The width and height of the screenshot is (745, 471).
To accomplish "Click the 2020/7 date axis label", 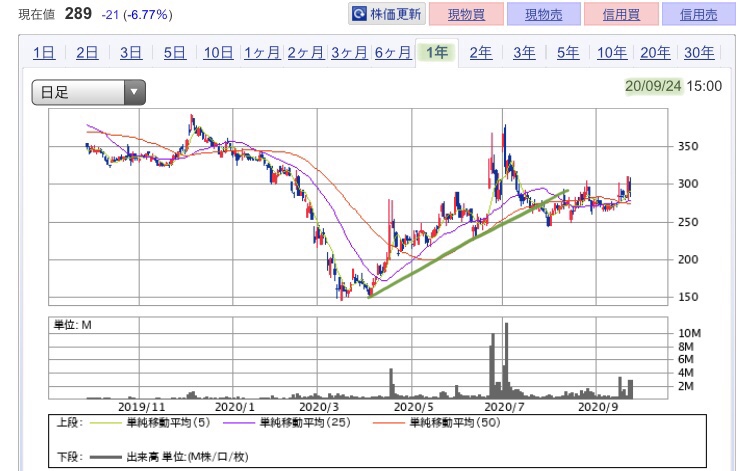I will (x=504, y=407).
